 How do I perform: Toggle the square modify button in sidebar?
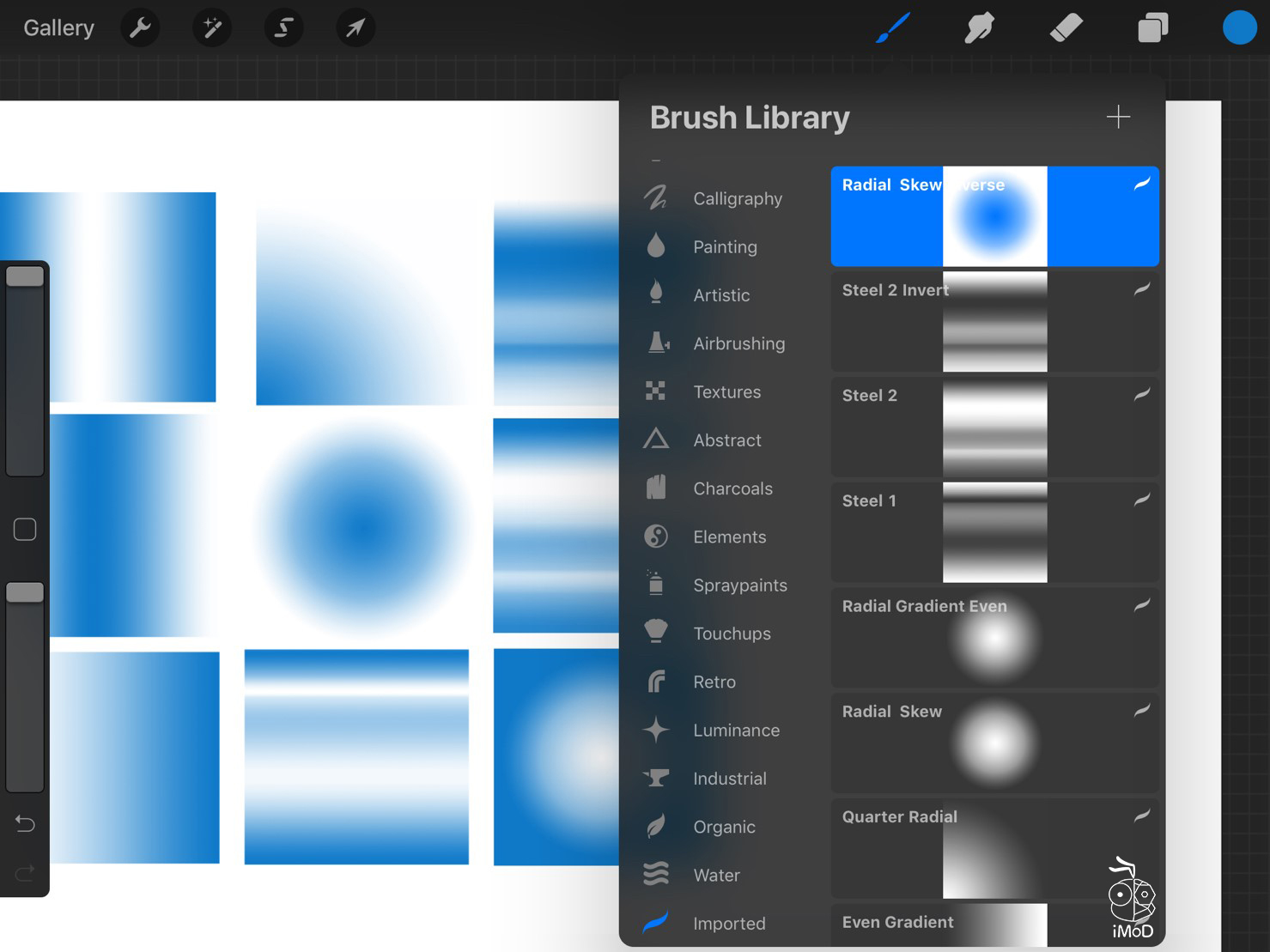click(x=25, y=530)
